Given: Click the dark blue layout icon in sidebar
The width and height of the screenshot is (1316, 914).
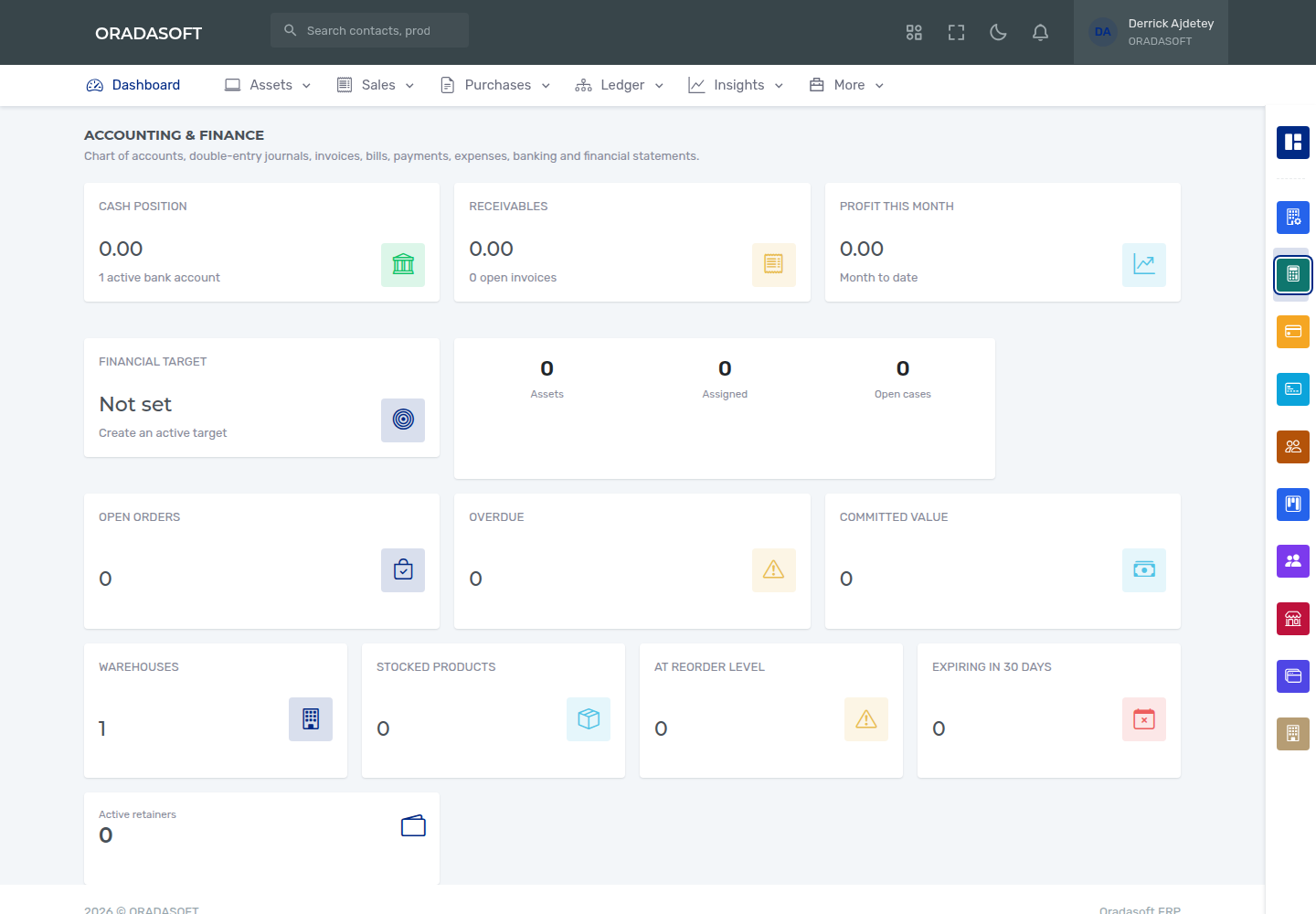Looking at the screenshot, I should pyautogui.click(x=1293, y=142).
